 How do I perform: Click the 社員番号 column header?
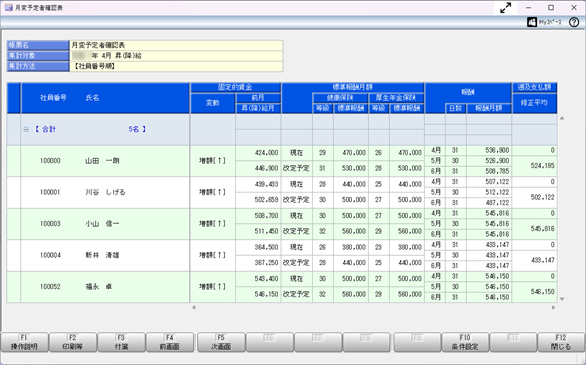pyautogui.click(x=53, y=98)
